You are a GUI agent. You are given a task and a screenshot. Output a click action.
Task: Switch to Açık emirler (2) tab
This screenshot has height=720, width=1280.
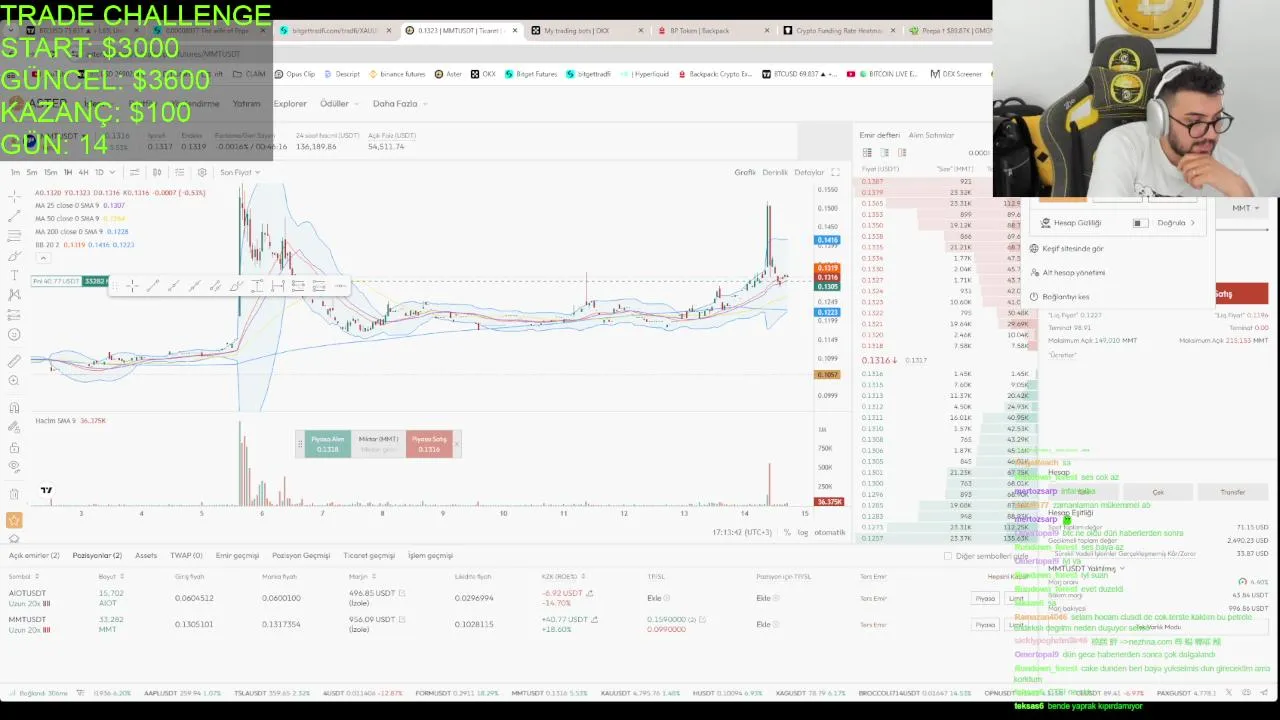[34, 555]
